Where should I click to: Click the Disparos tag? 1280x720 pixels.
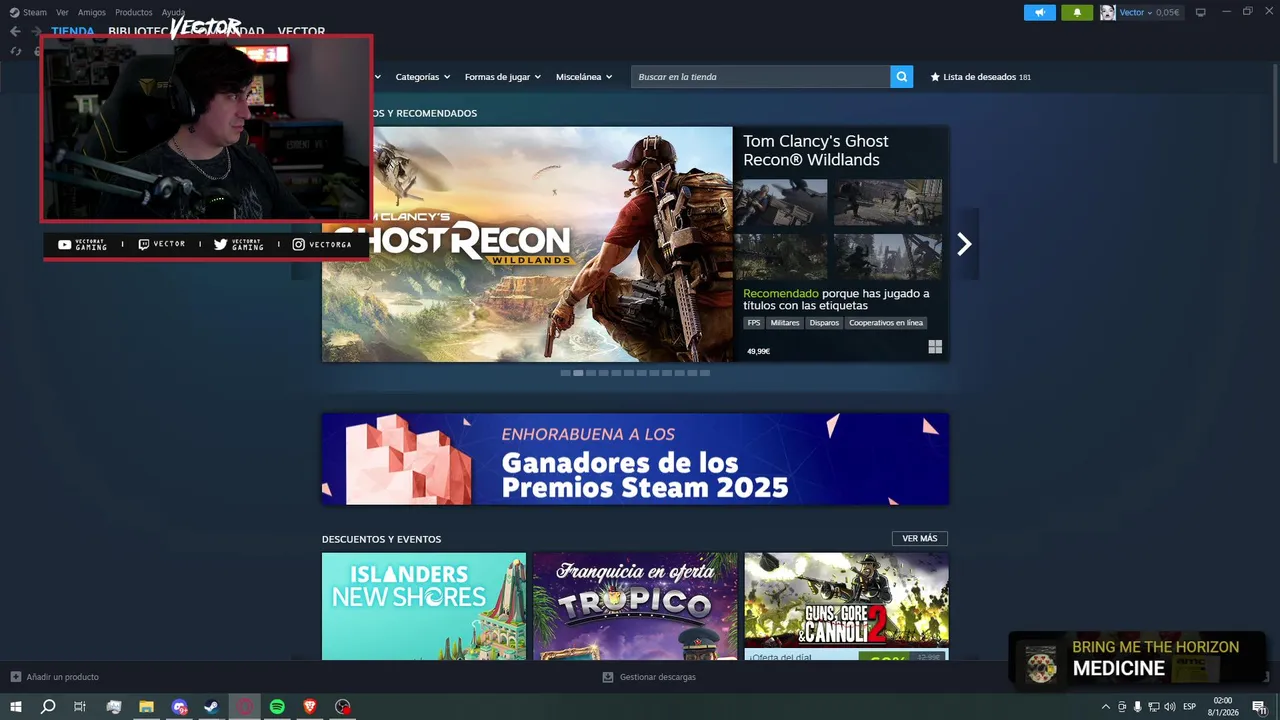point(824,323)
